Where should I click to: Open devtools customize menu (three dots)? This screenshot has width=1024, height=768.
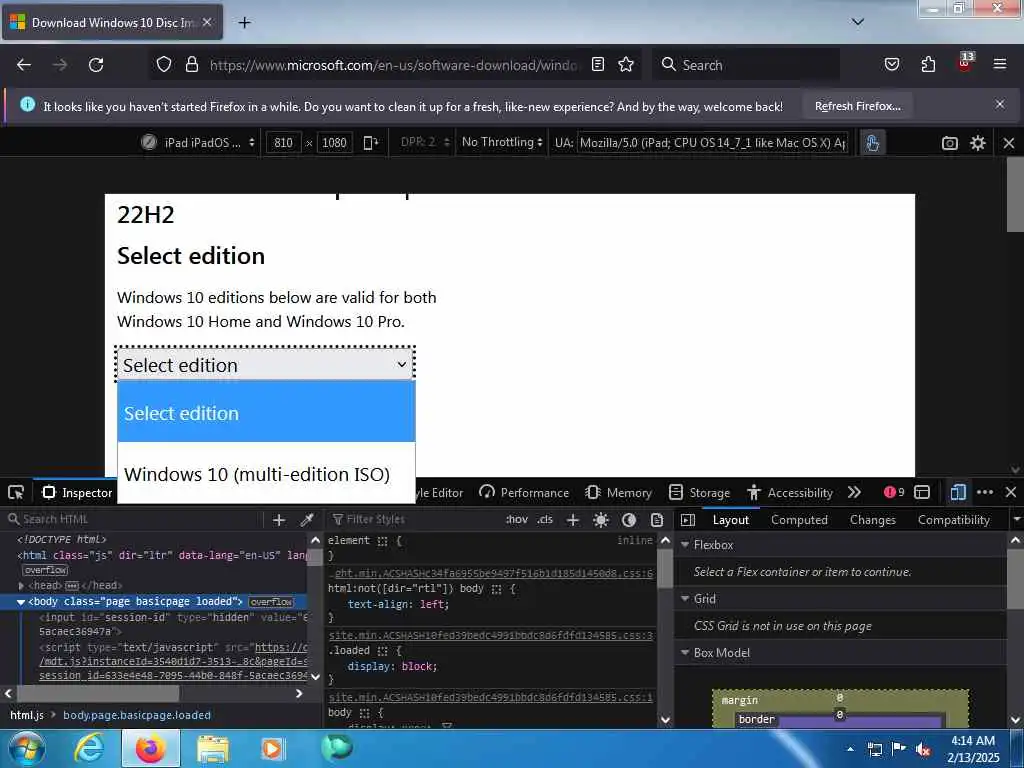pyautogui.click(x=985, y=492)
